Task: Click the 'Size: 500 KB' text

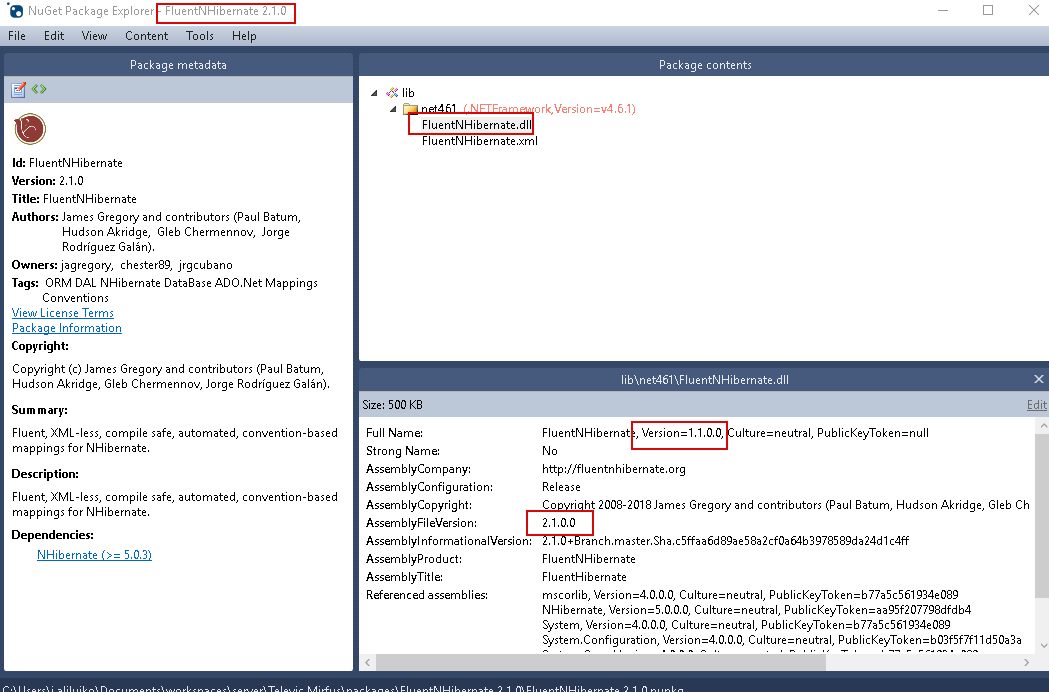Action: pos(392,405)
